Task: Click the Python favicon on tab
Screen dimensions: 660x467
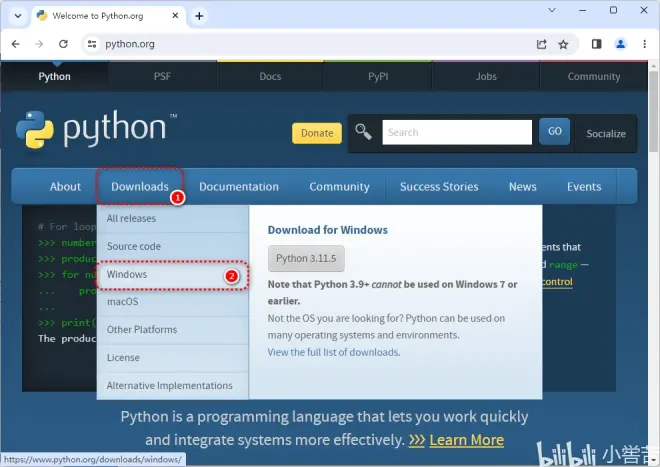Action: tap(42, 16)
